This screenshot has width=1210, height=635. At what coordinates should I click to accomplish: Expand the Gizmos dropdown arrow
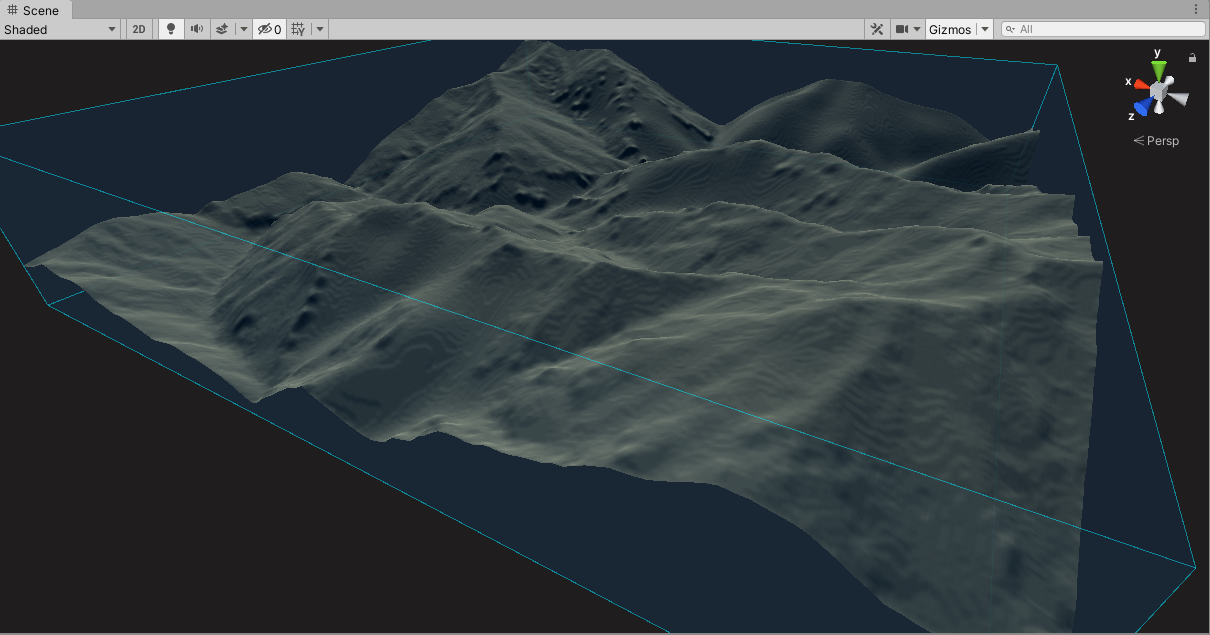985,29
